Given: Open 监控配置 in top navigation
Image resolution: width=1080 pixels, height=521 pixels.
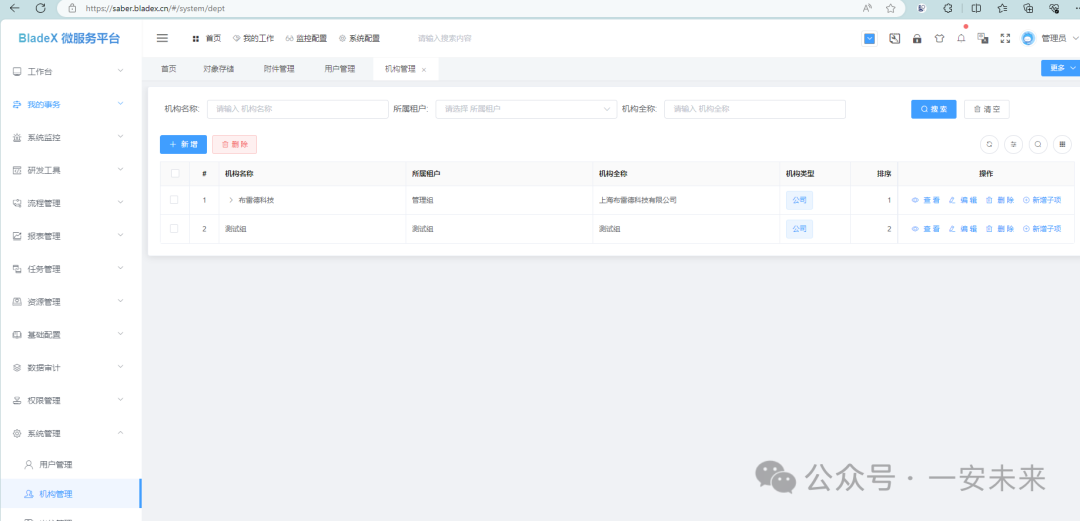Looking at the screenshot, I should 307,39.
